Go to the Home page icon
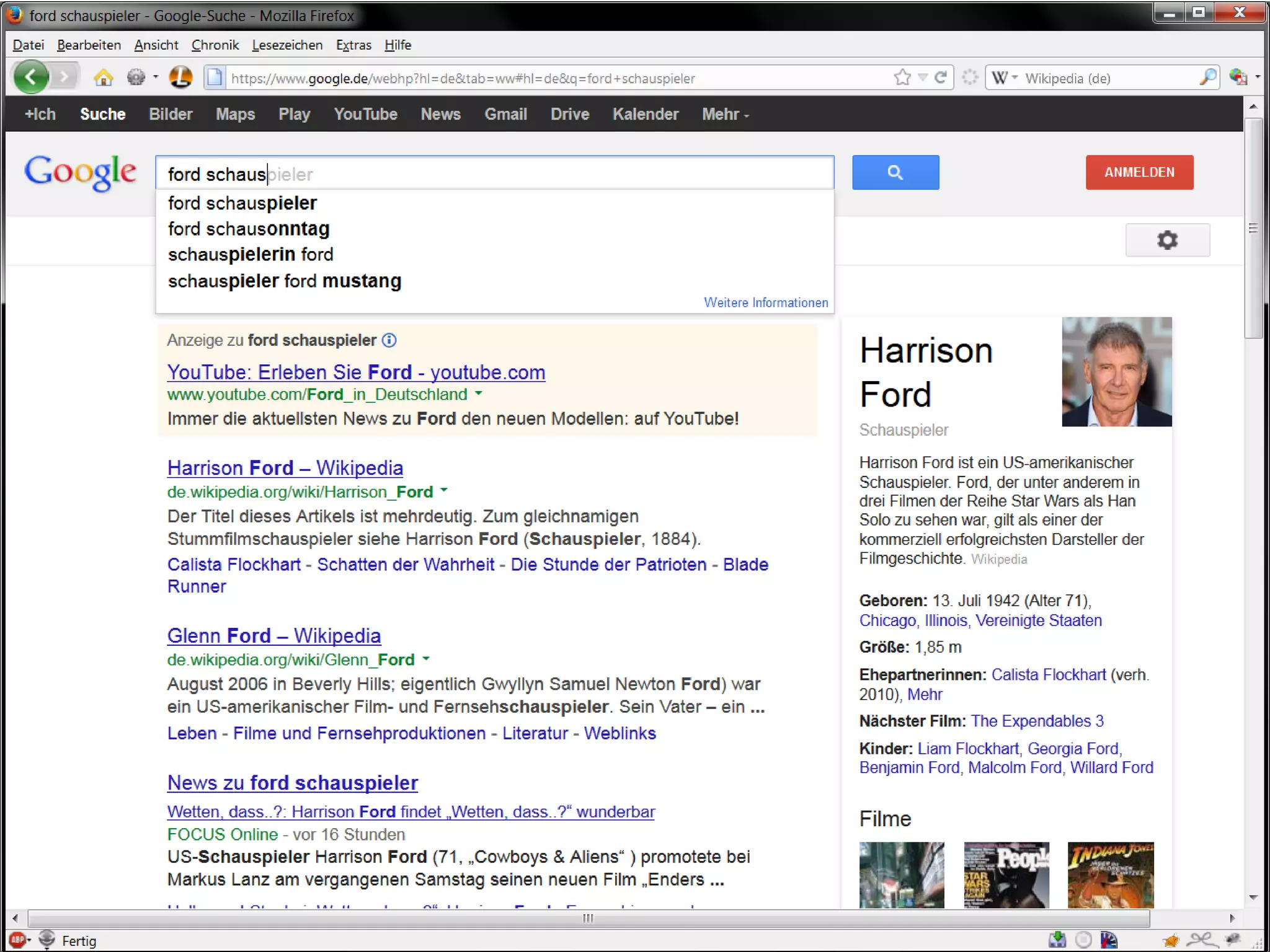The width and height of the screenshot is (1270, 952). coord(103,78)
